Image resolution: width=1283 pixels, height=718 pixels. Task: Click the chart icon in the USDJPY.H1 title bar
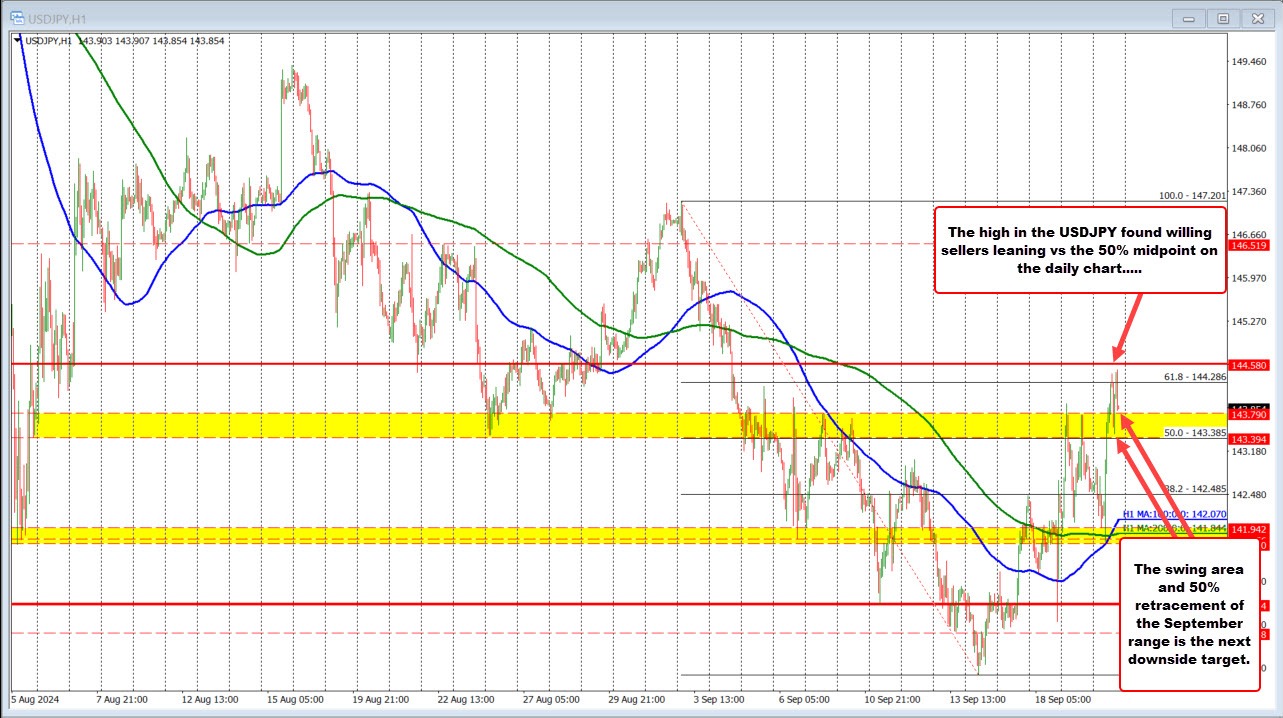tap(15, 18)
